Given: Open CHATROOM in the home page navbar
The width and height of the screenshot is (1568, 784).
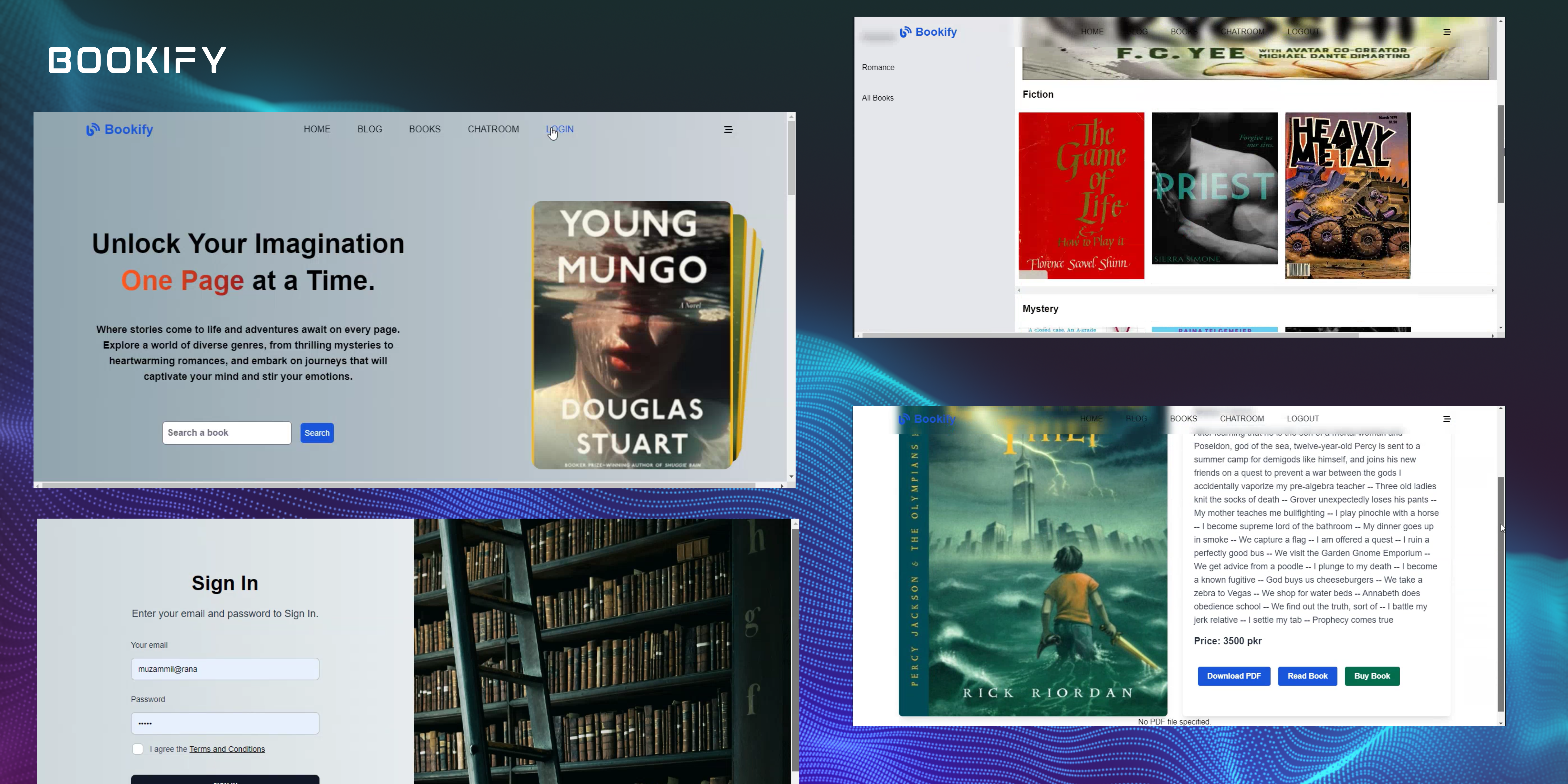Looking at the screenshot, I should click(x=493, y=129).
